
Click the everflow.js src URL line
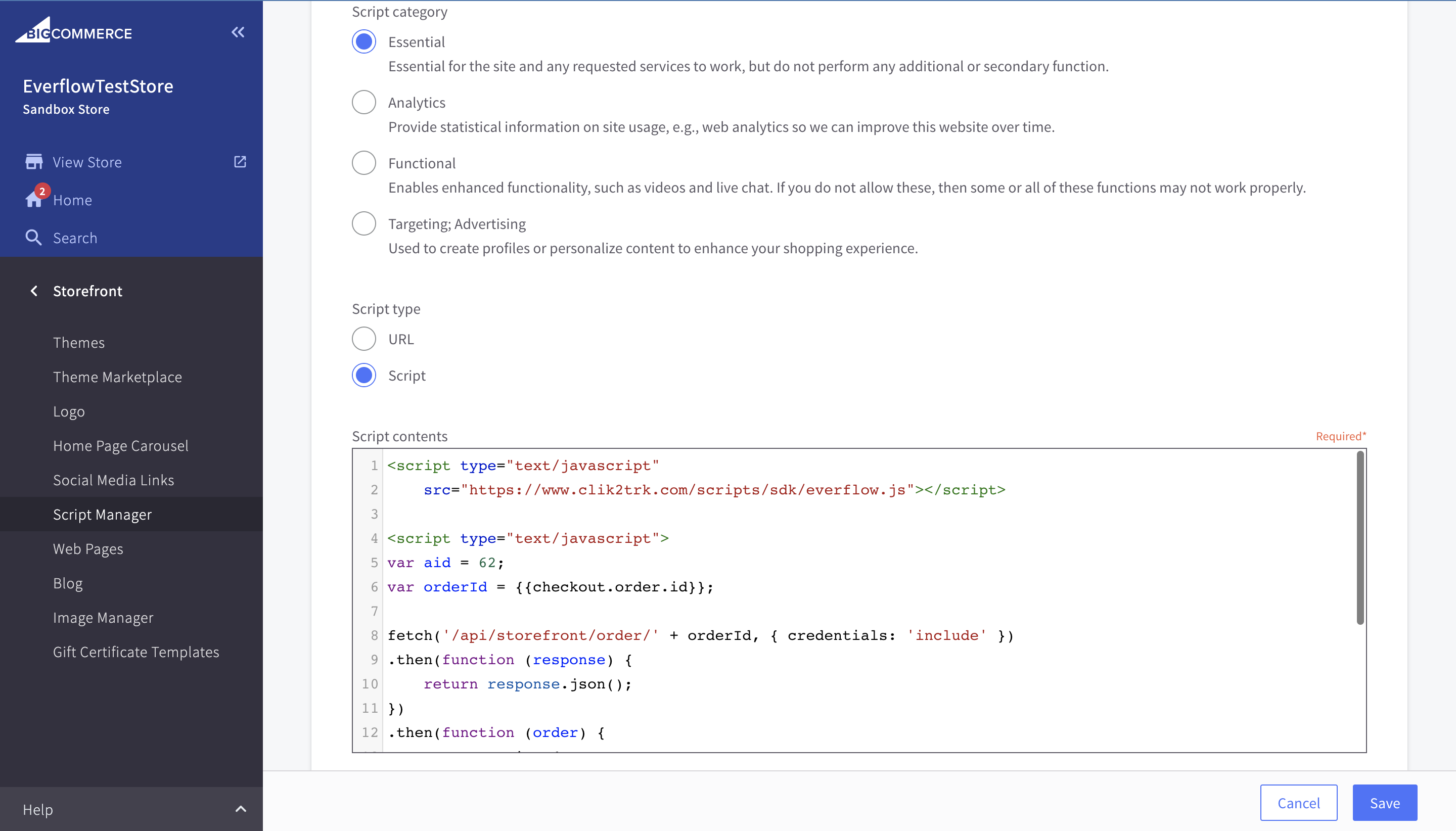pyautogui.click(x=714, y=490)
